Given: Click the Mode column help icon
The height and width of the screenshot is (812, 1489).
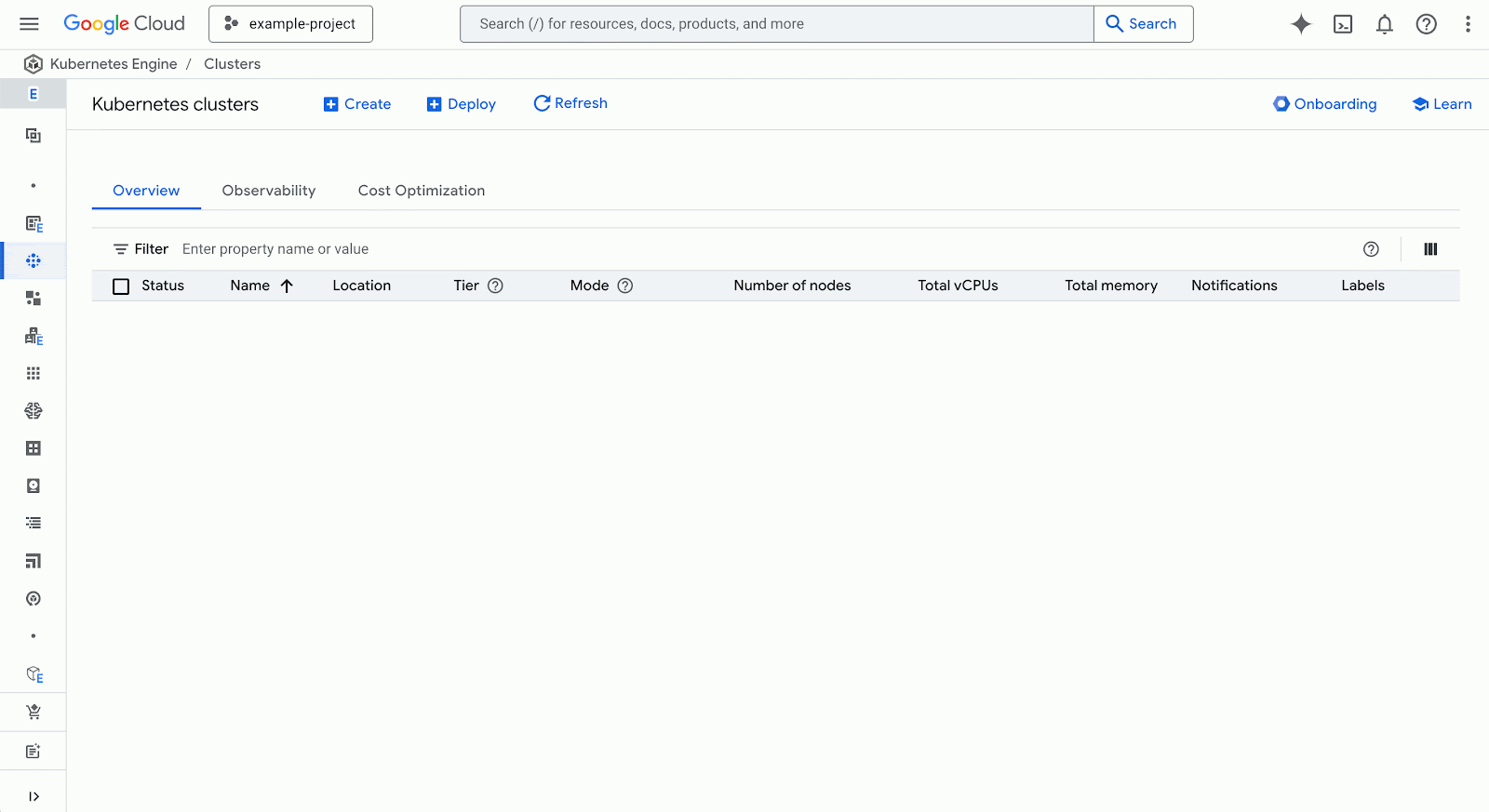Looking at the screenshot, I should click(625, 286).
